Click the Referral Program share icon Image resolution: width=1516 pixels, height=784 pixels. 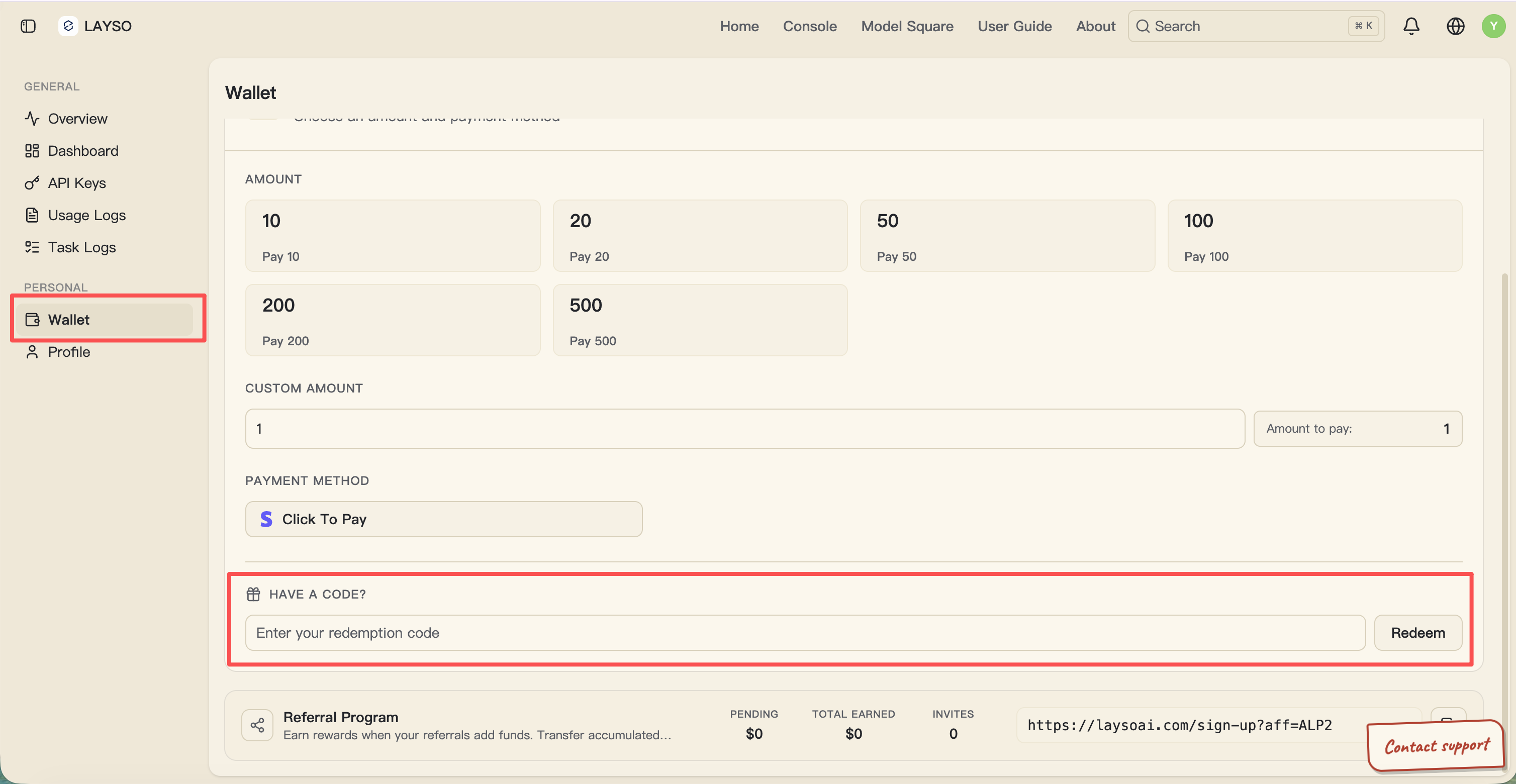257,725
